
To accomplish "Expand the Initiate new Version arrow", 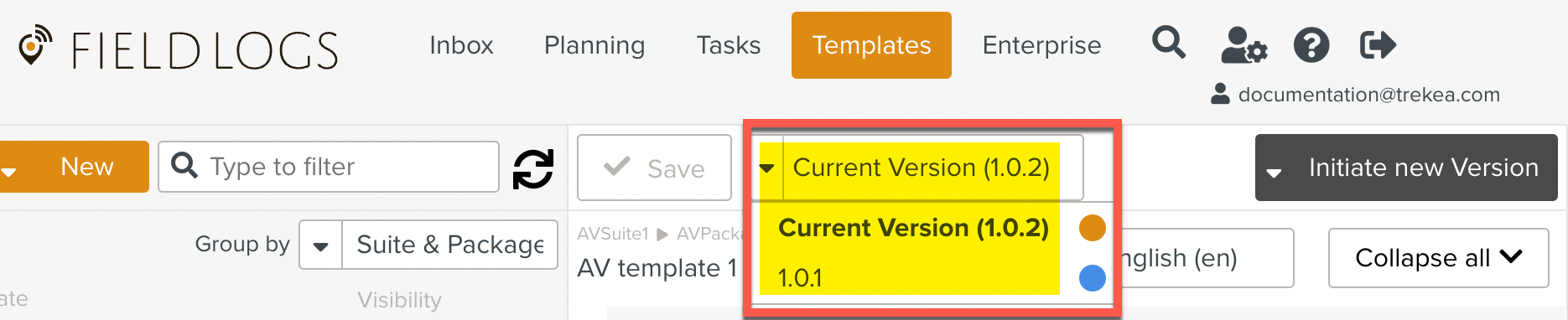I will click(1274, 173).
